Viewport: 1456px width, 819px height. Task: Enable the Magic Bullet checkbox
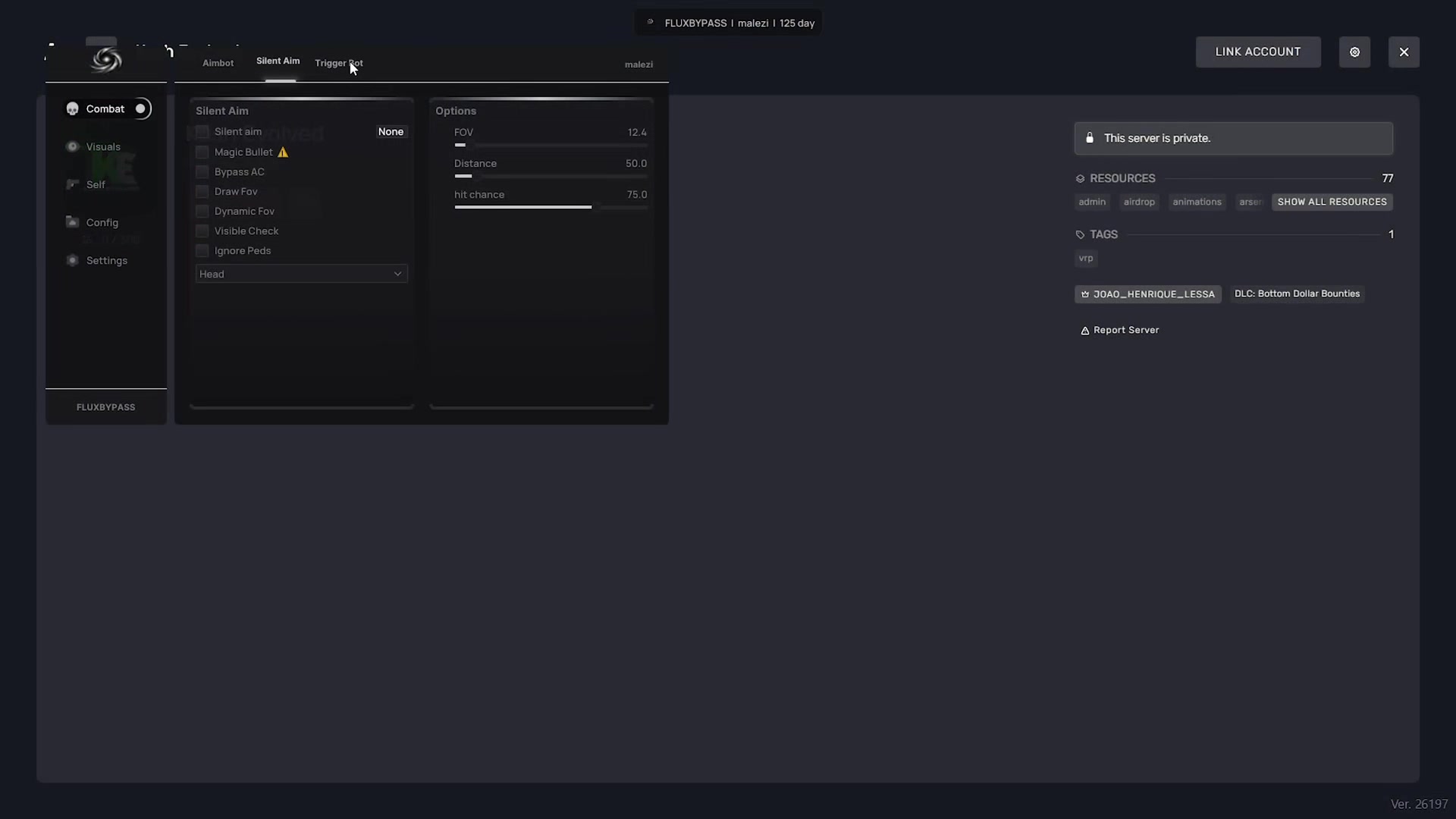click(202, 152)
